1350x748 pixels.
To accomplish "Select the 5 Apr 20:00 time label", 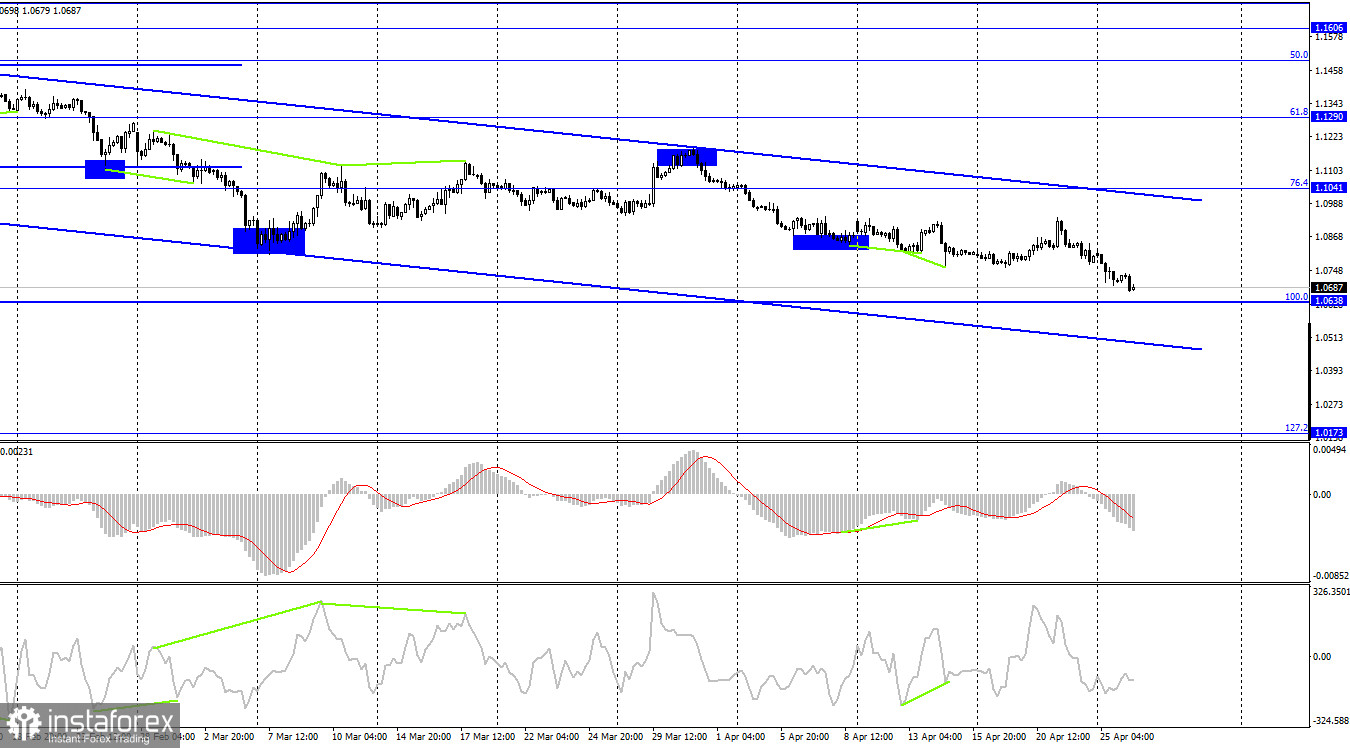I will pos(803,737).
